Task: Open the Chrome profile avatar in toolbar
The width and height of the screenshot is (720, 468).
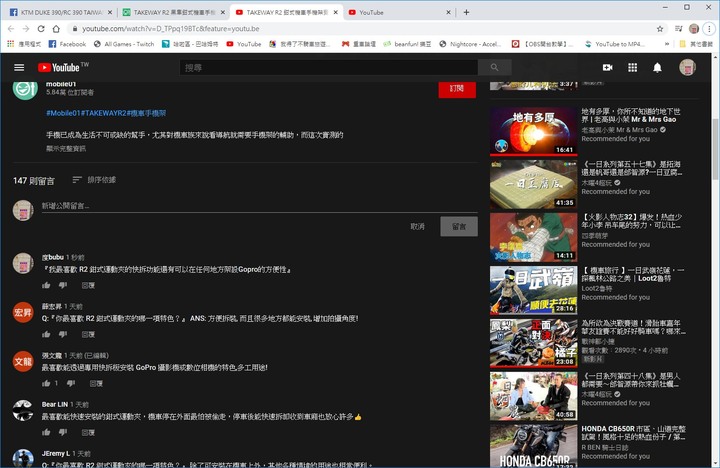Action: [x=694, y=28]
